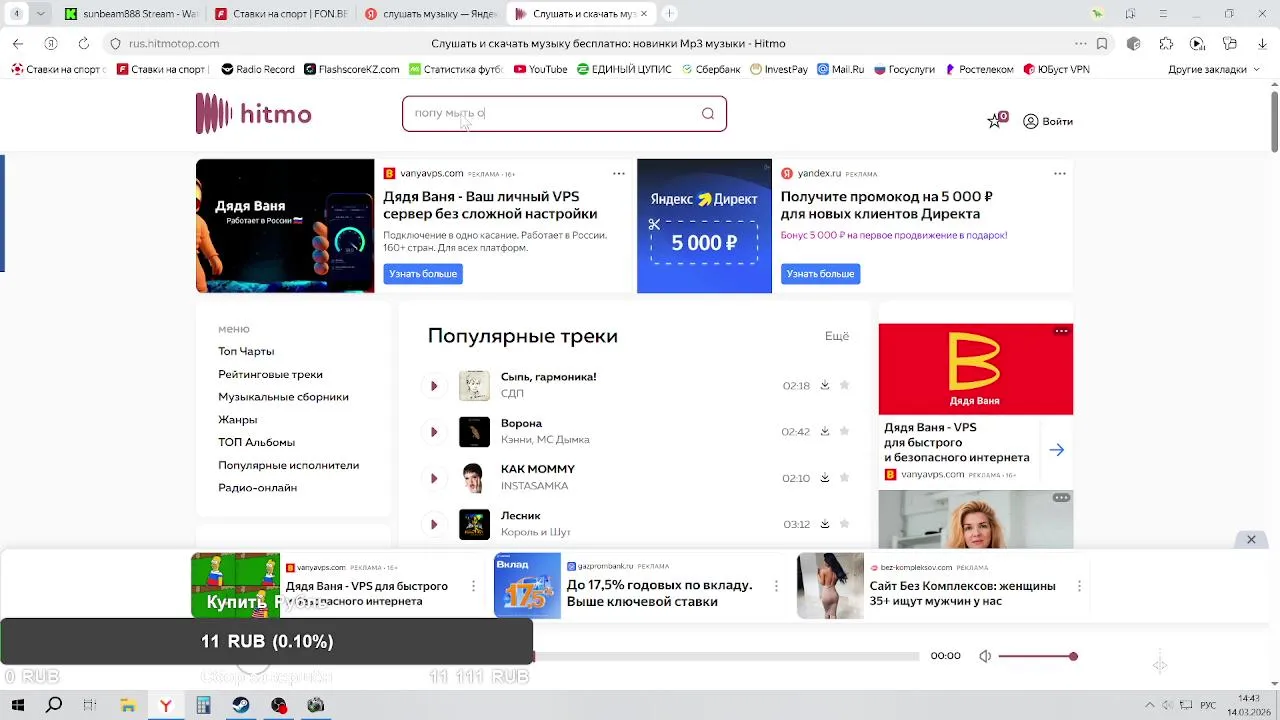Add КАК MOMMY to favorites
The width and height of the screenshot is (1280, 720).
pos(844,477)
